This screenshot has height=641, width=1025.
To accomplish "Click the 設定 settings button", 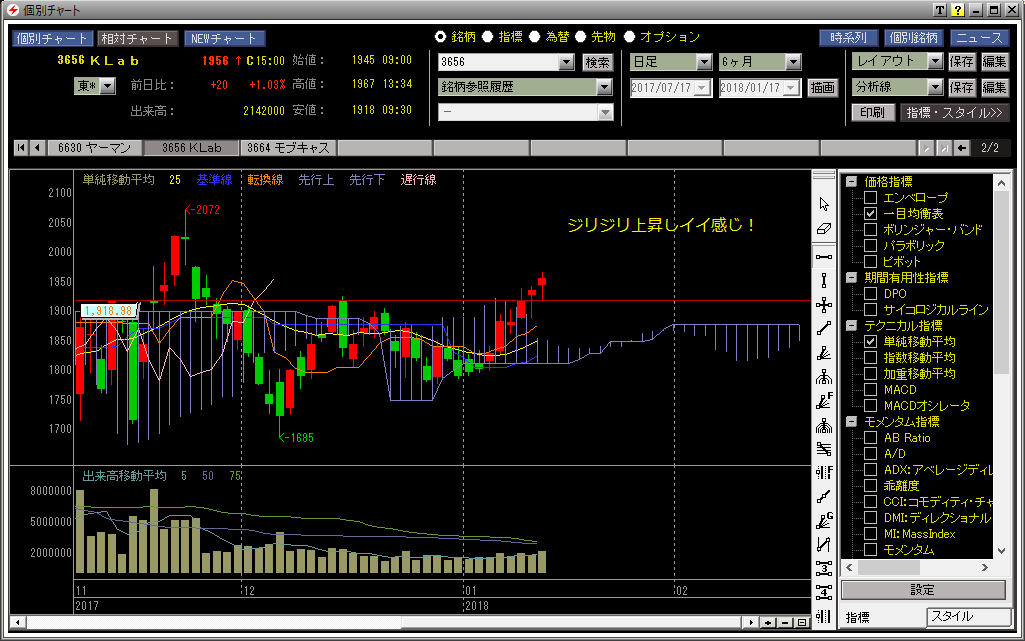I will pyautogui.click(x=922, y=590).
